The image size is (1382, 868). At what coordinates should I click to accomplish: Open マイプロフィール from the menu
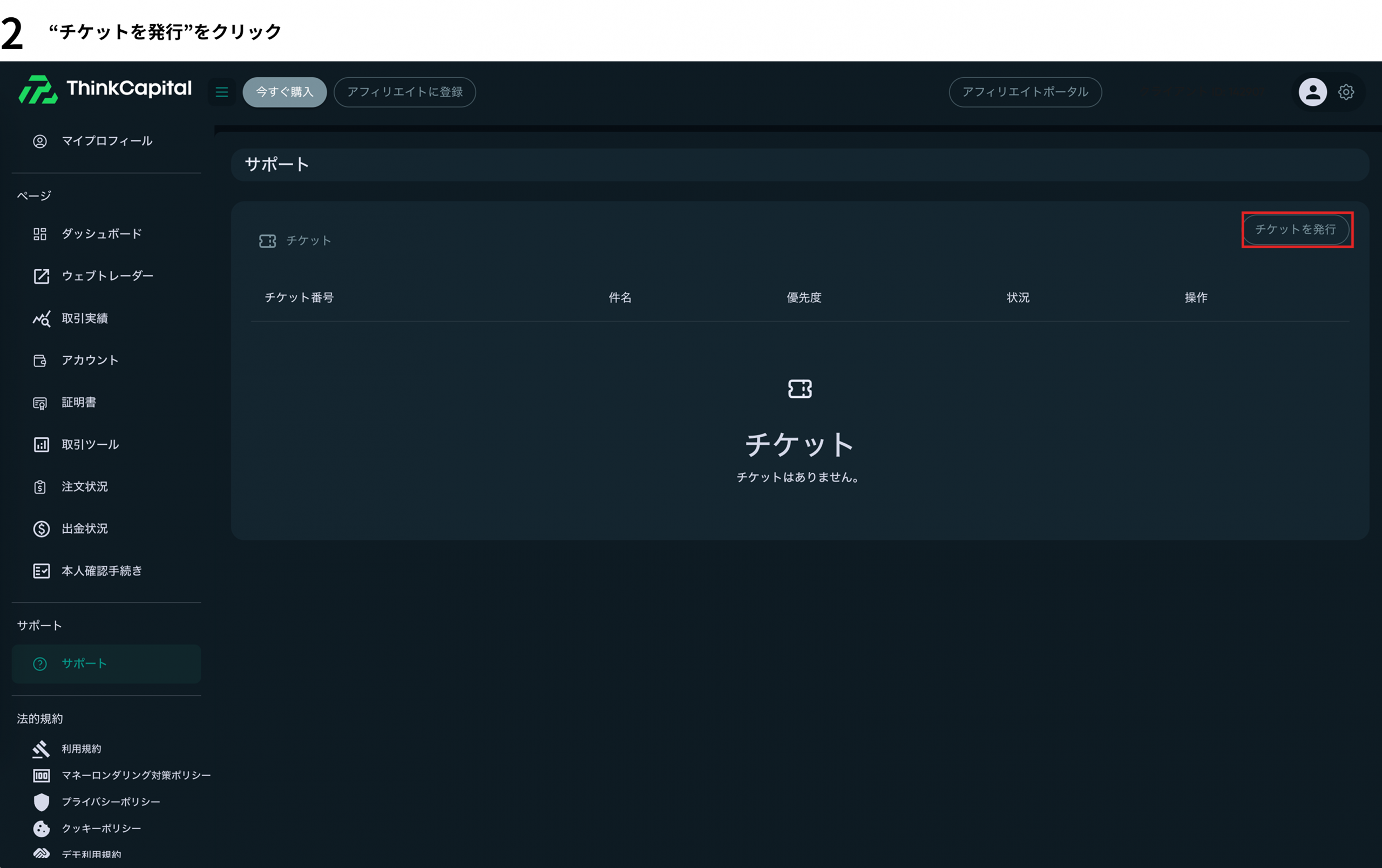(107, 141)
